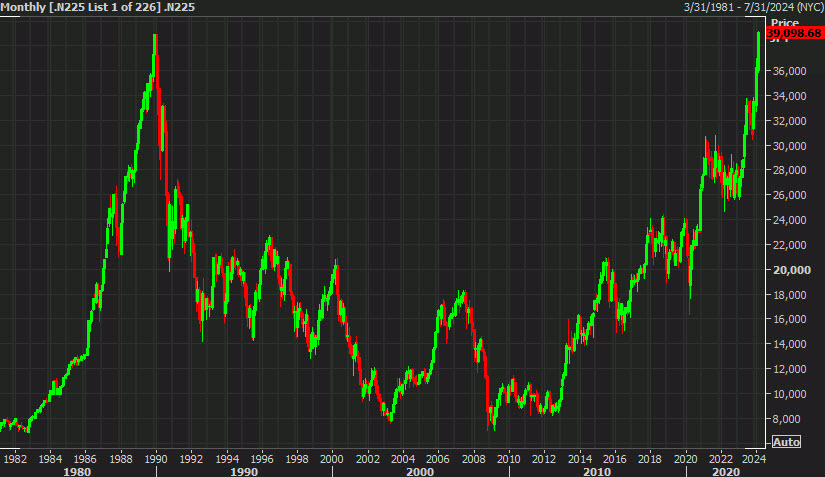Click the 2014 year label on time axis
The image size is (825, 477).
tap(579, 459)
